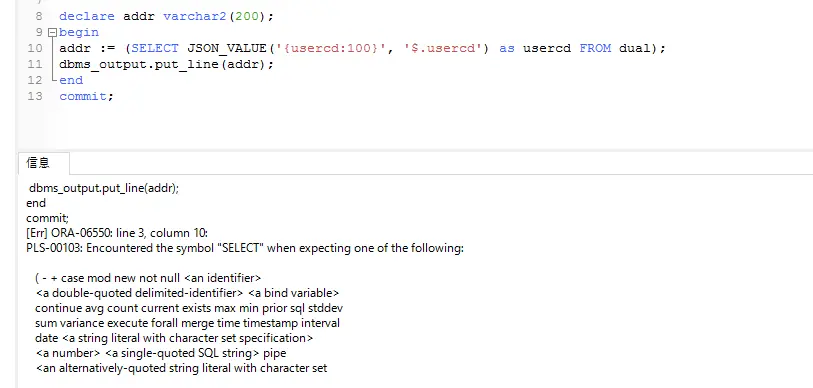The height and width of the screenshot is (388, 813).
Task: Click line number 13 in gutter
Action: pos(35,96)
